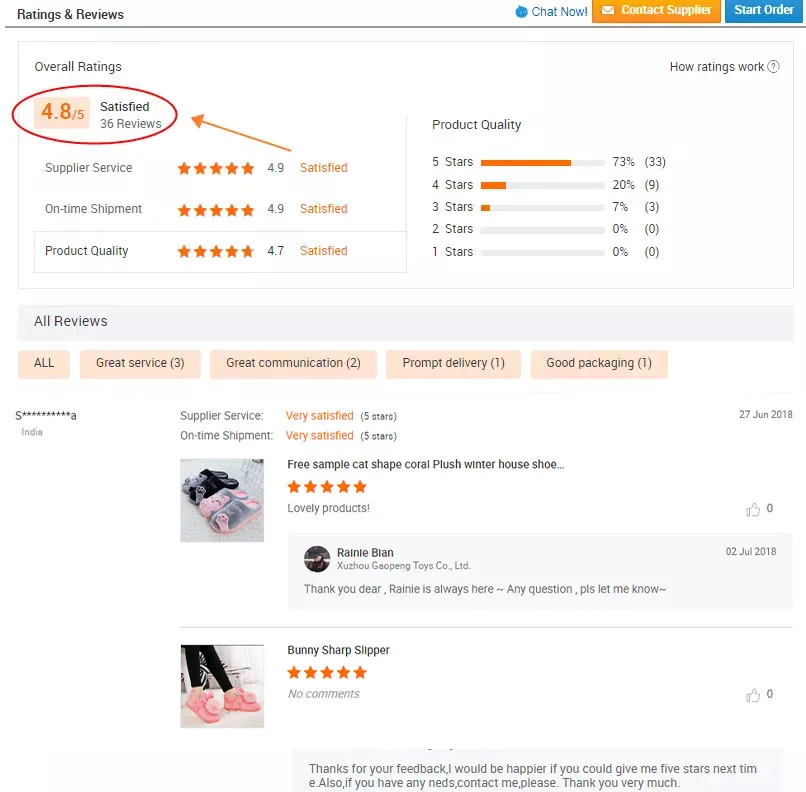Click the envelope icon on Contact Supplier
Viewport: 806px width, 792px height.
point(608,10)
